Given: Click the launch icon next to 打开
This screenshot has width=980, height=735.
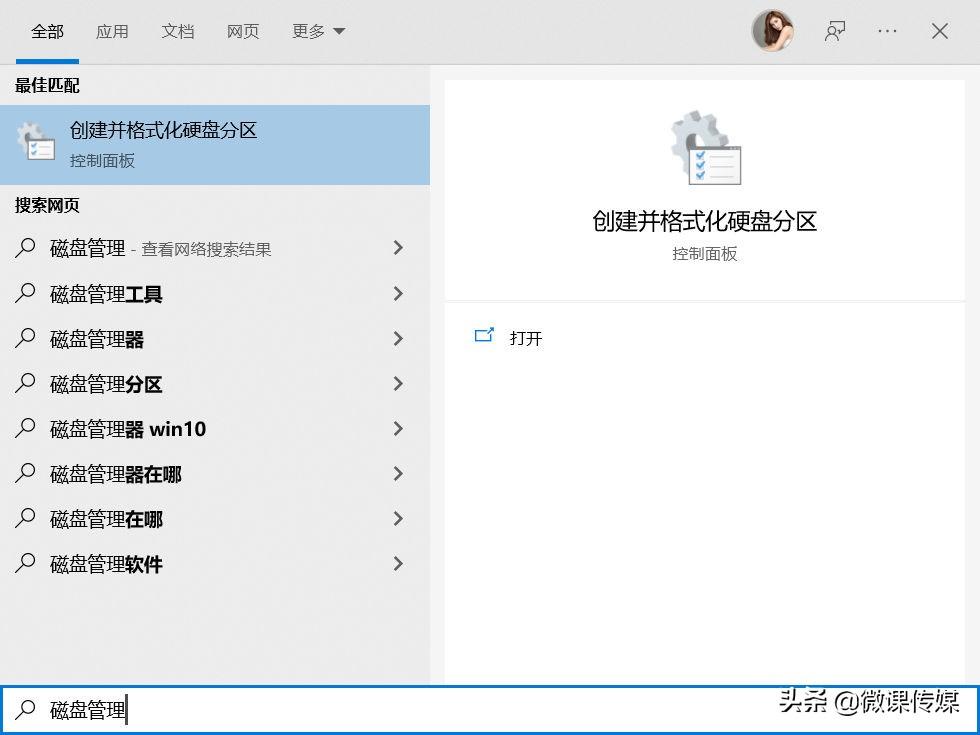Looking at the screenshot, I should [x=484, y=336].
